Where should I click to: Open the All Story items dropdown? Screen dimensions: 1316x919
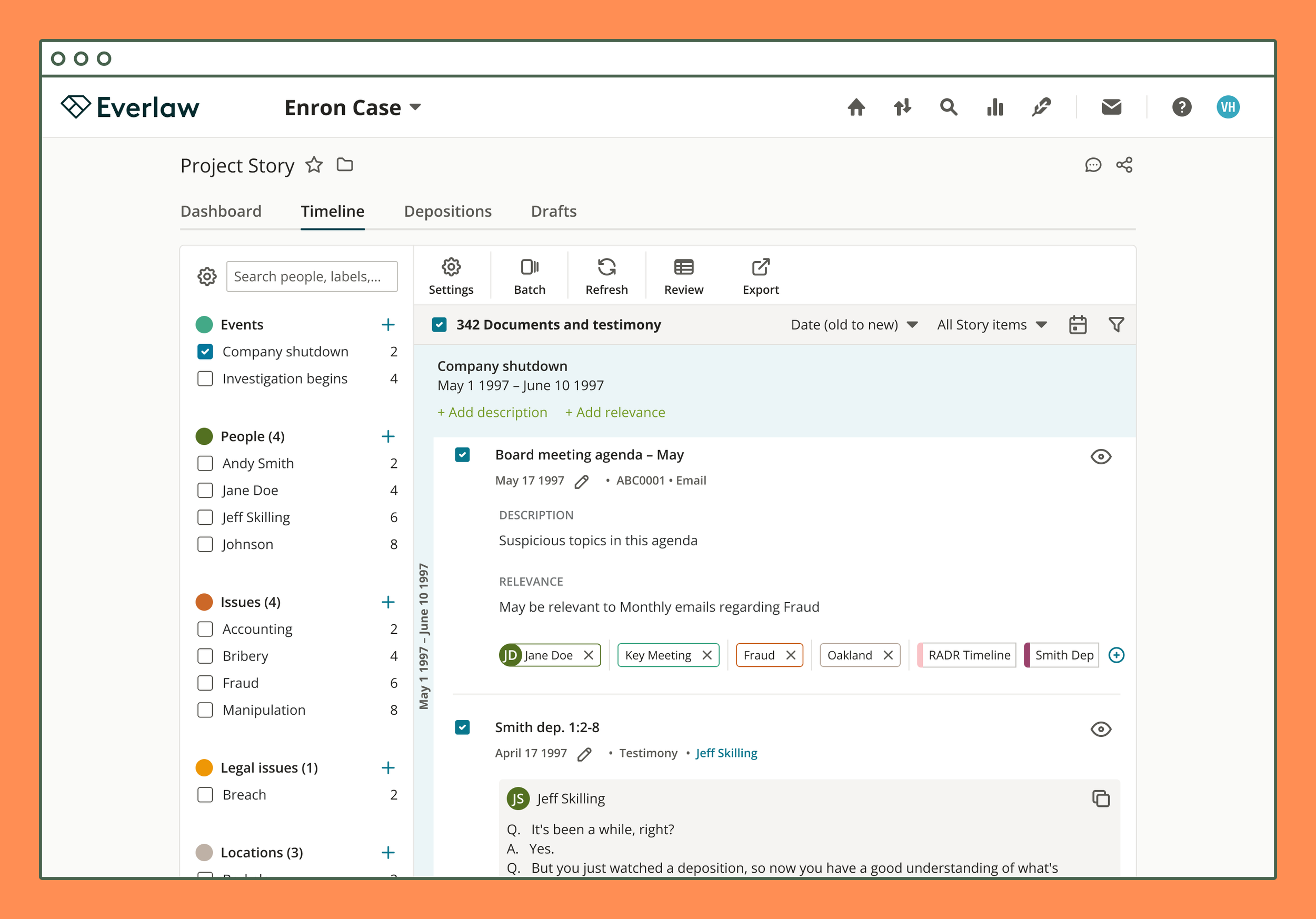tap(992, 325)
